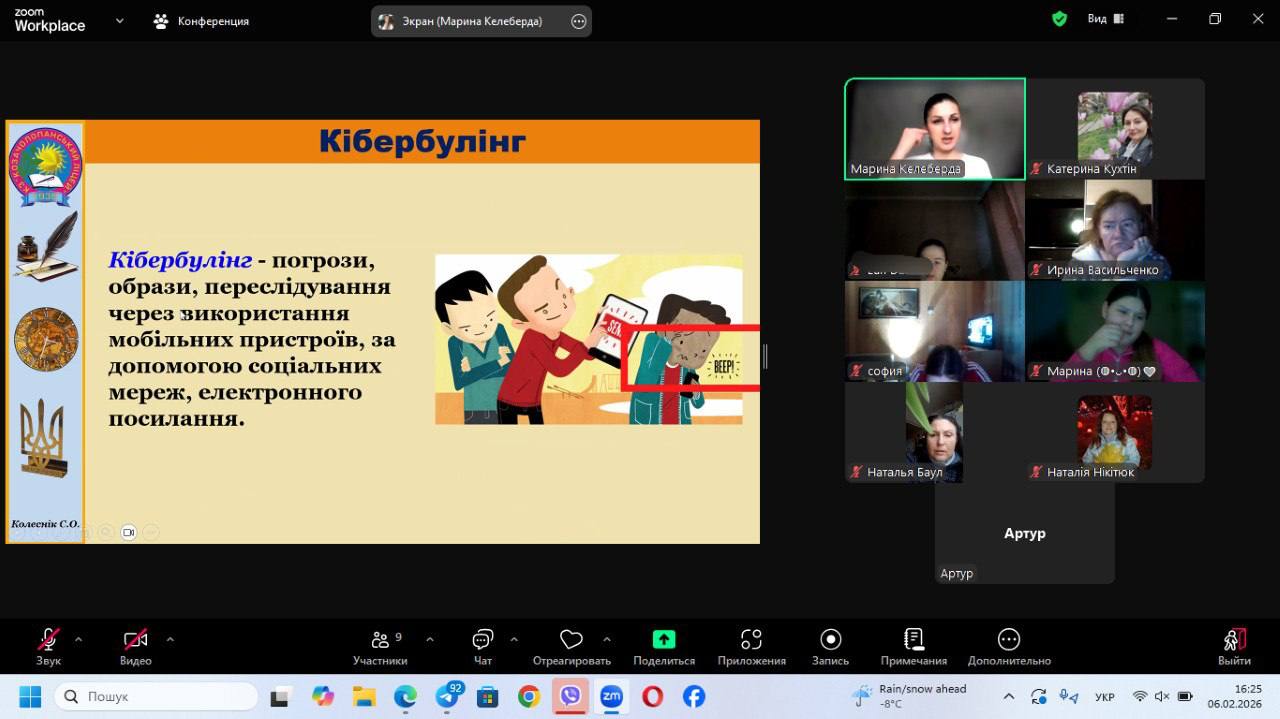This screenshot has width=1280, height=719.
Task: Open the Приложения apps icon
Action: pyautogui.click(x=751, y=640)
